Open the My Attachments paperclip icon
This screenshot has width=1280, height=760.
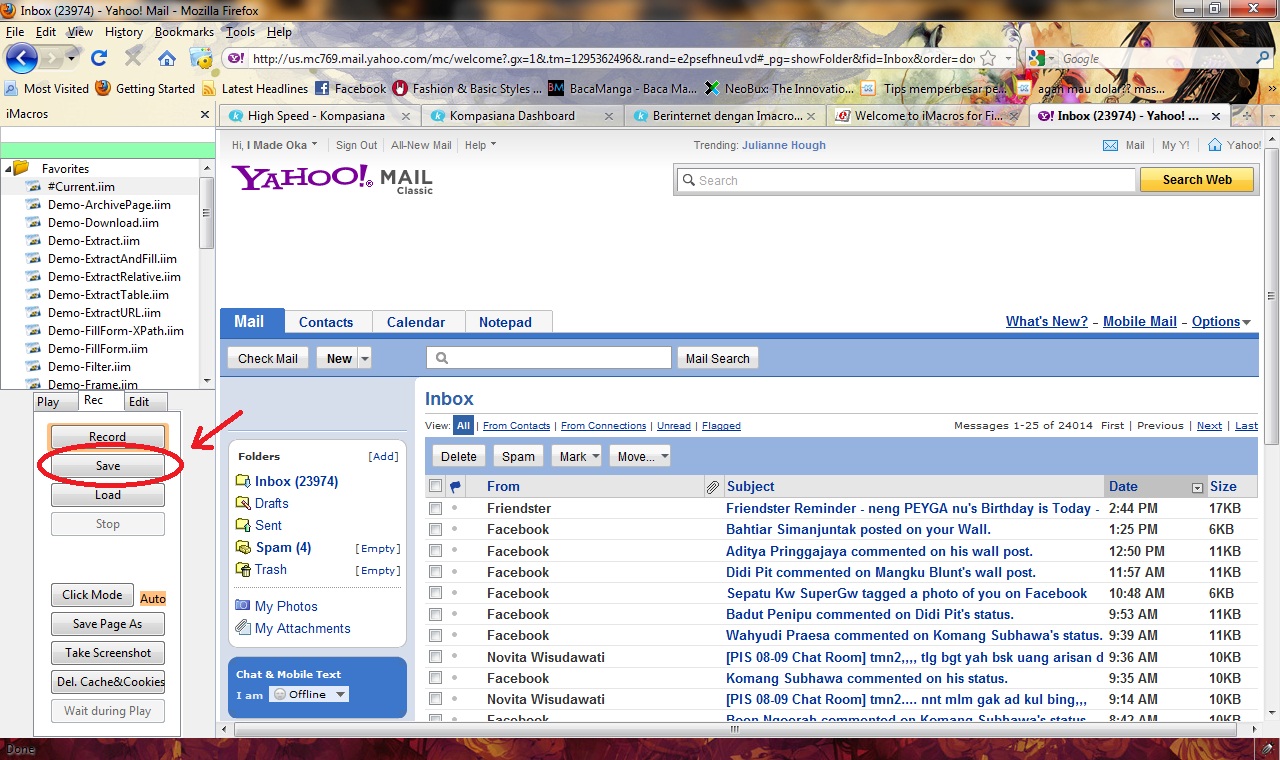[242, 628]
